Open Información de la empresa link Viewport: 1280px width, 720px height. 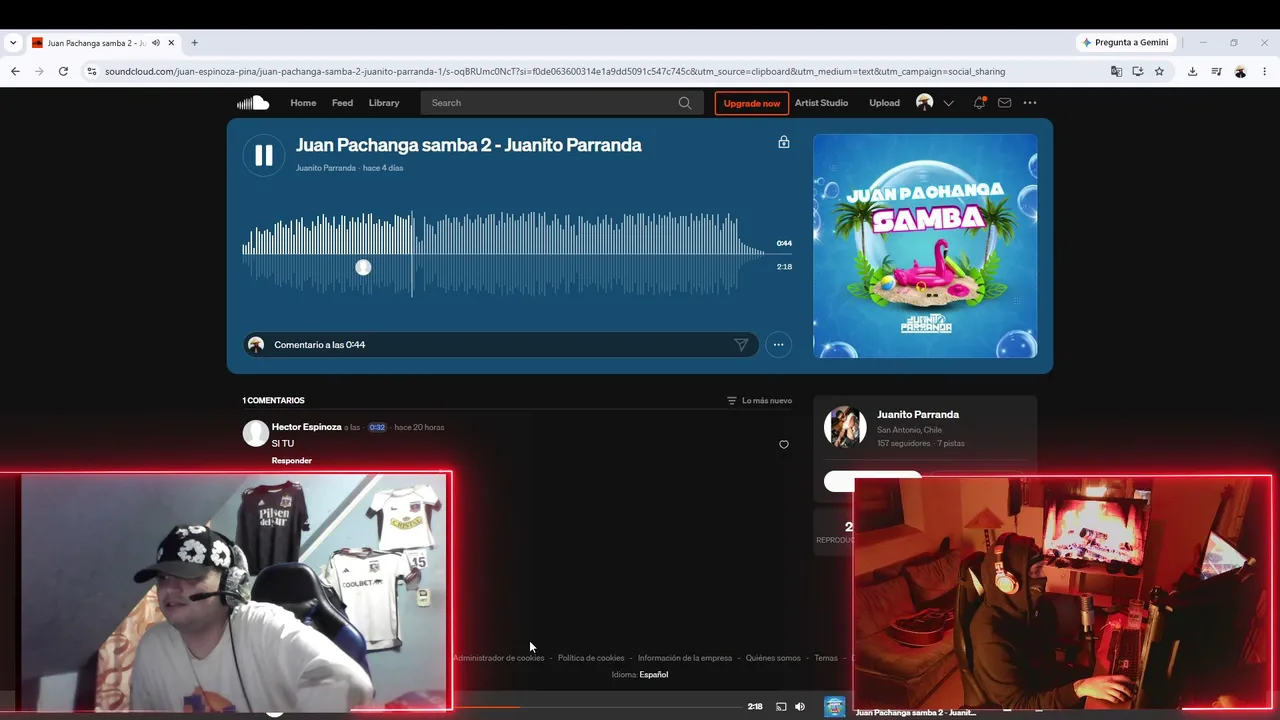685,658
